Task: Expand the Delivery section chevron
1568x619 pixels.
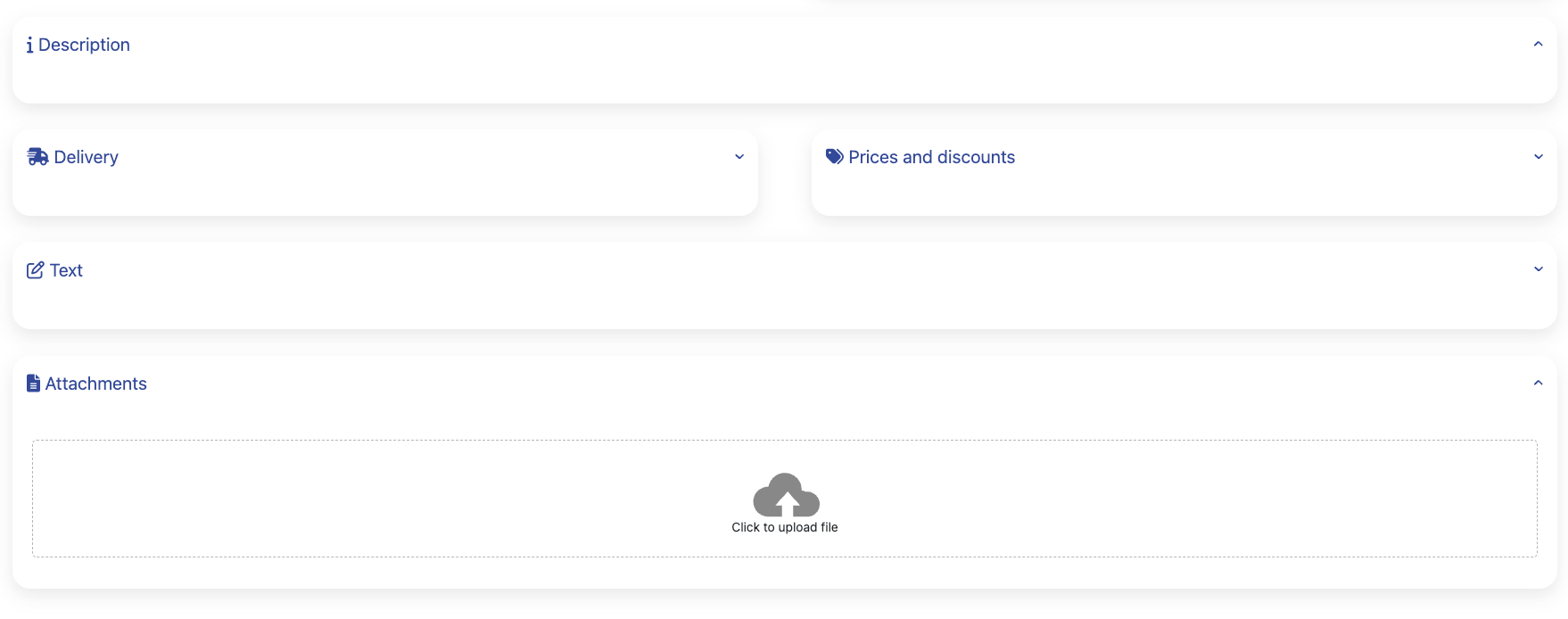Action: pos(739,157)
